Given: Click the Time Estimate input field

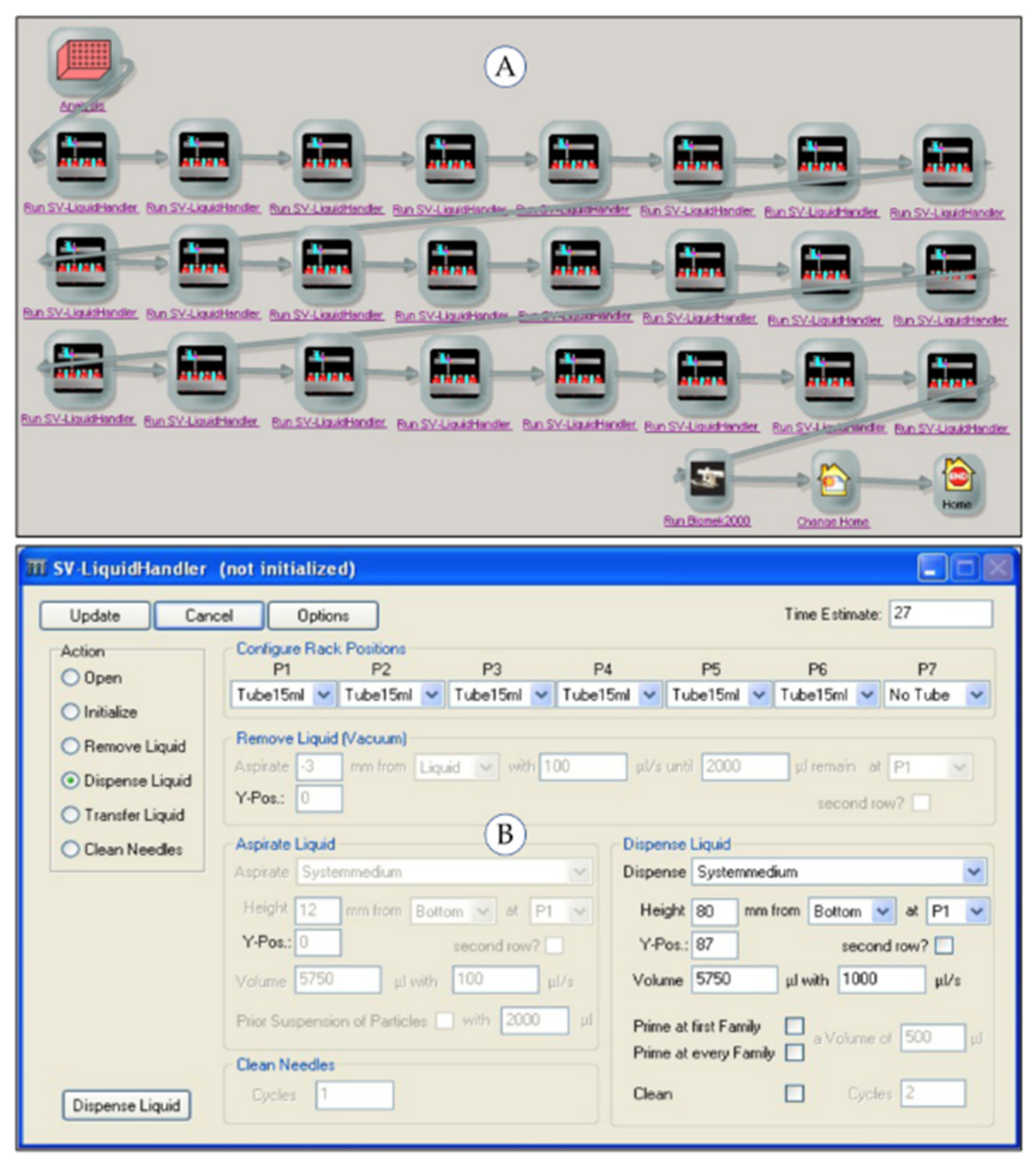Looking at the screenshot, I should pos(940,614).
